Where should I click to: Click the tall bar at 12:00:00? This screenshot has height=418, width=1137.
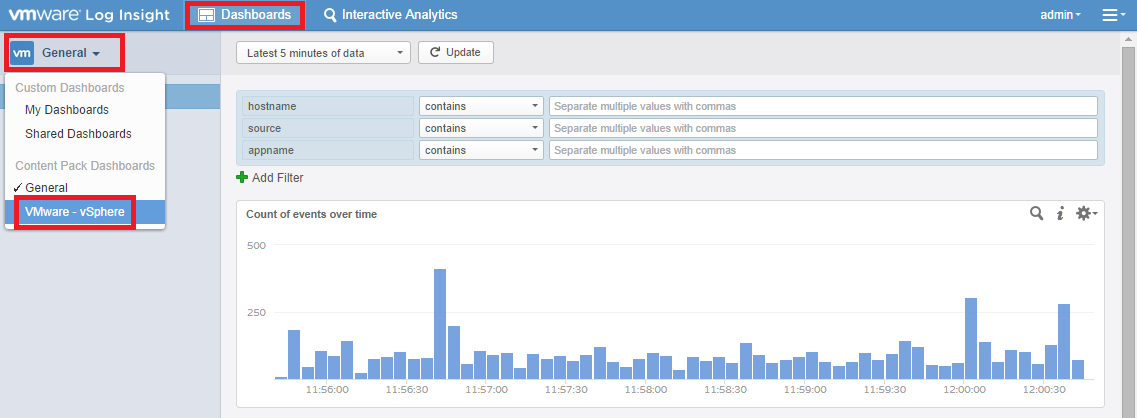[x=971, y=338]
